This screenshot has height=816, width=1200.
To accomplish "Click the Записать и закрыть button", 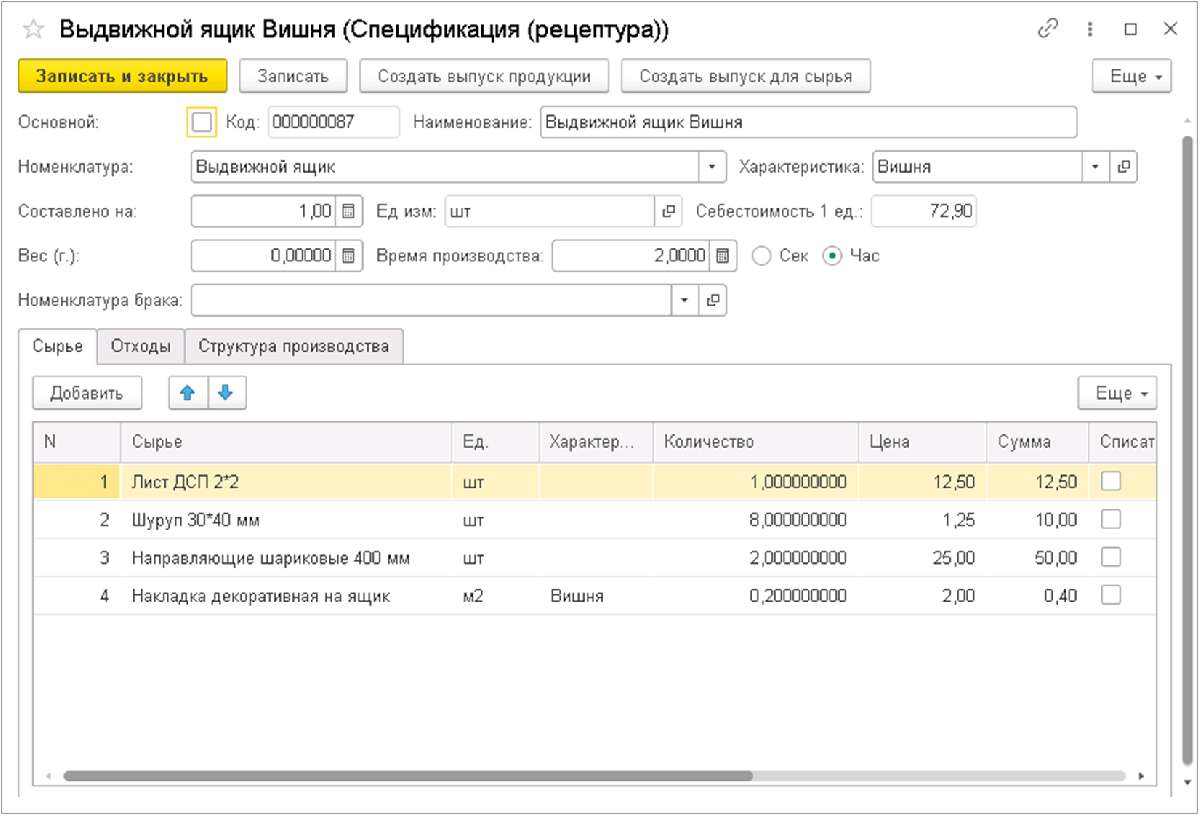I will [123, 76].
